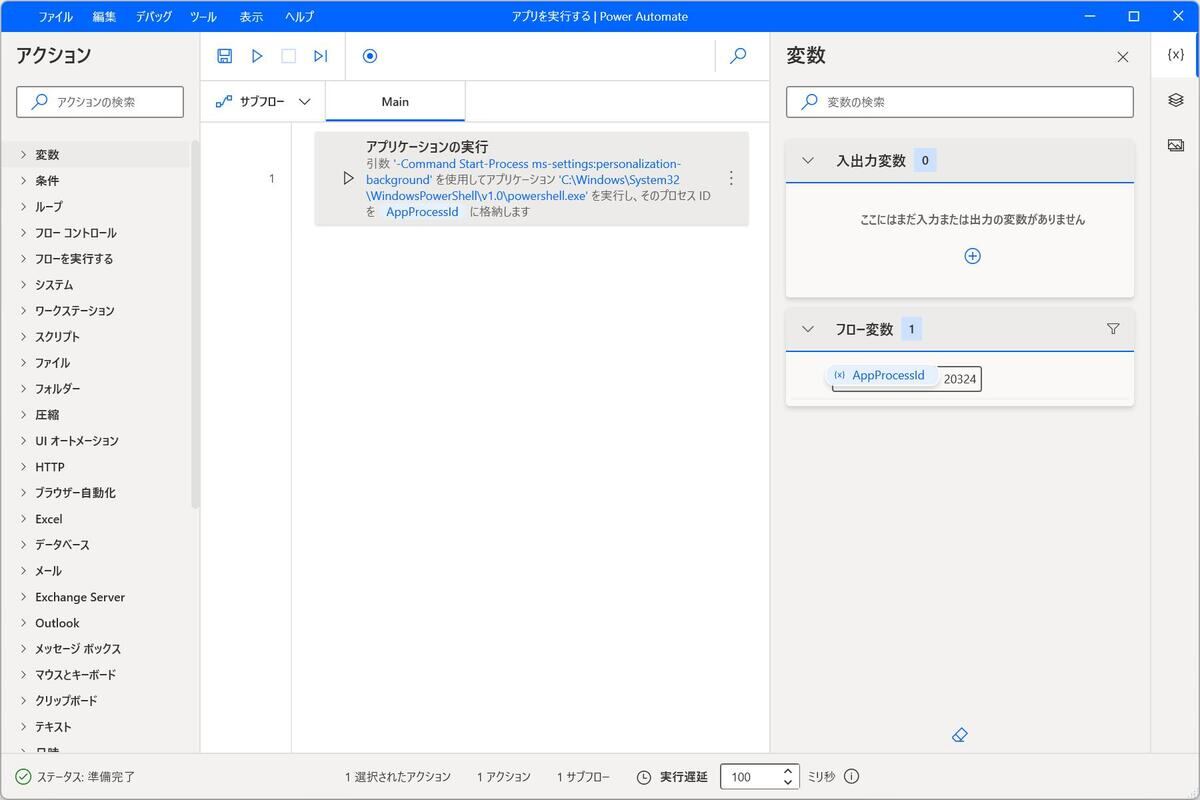Clear all variable values eraser icon
1200x800 pixels.
click(x=960, y=735)
